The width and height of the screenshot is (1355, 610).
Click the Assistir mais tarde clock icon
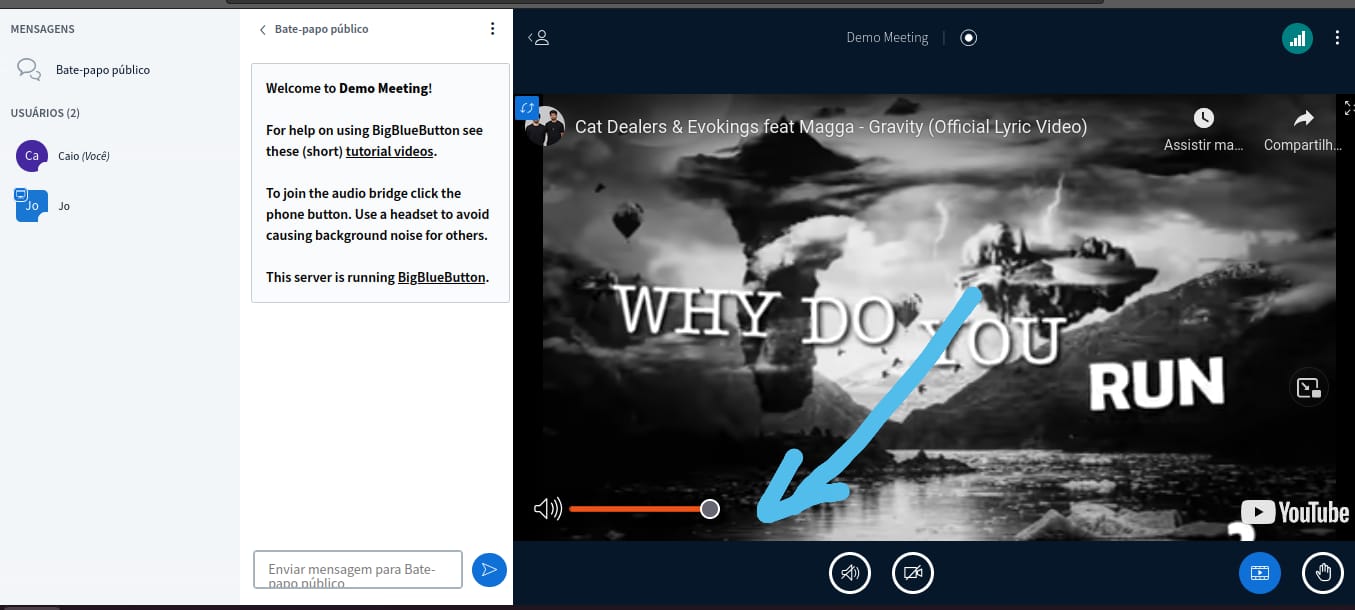tap(1204, 119)
